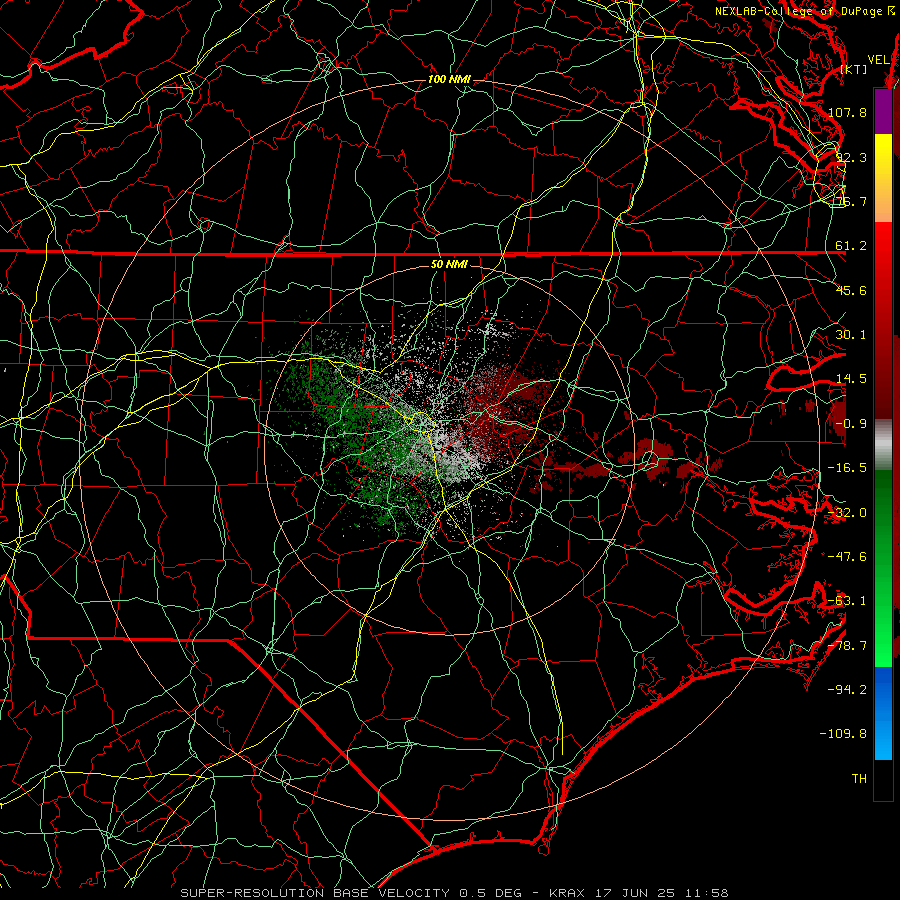Screen dimensions: 900x900
Task: Click the TH threshold label
Action: tap(859, 778)
